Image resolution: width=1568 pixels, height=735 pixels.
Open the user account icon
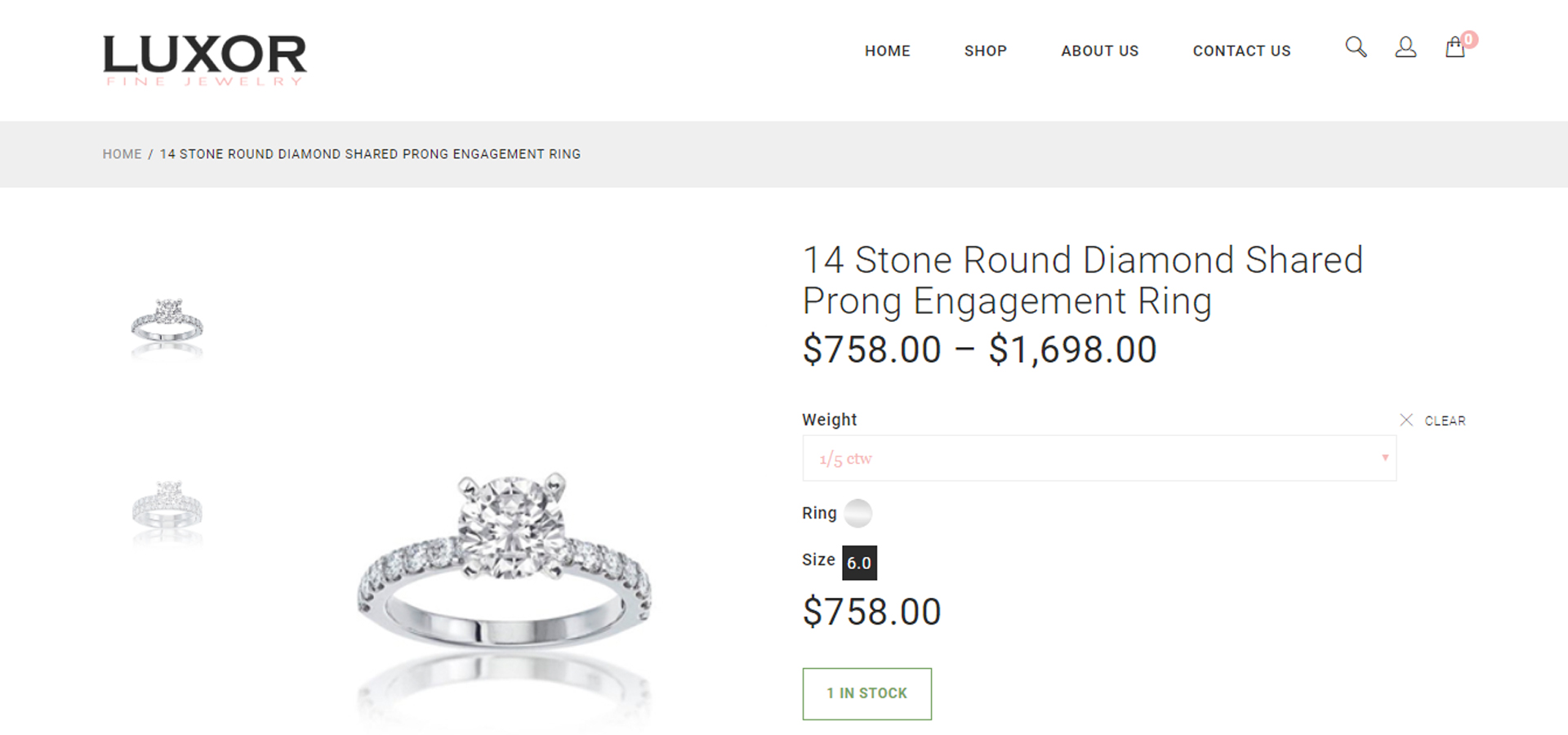(x=1405, y=47)
